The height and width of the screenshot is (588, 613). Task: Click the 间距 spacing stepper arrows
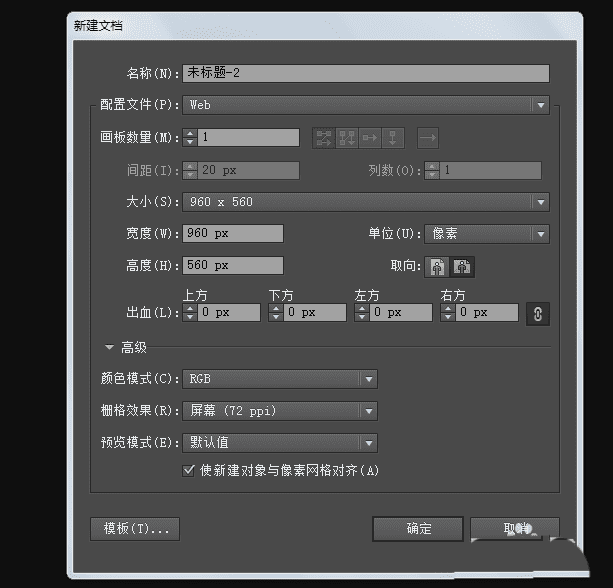(190, 170)
